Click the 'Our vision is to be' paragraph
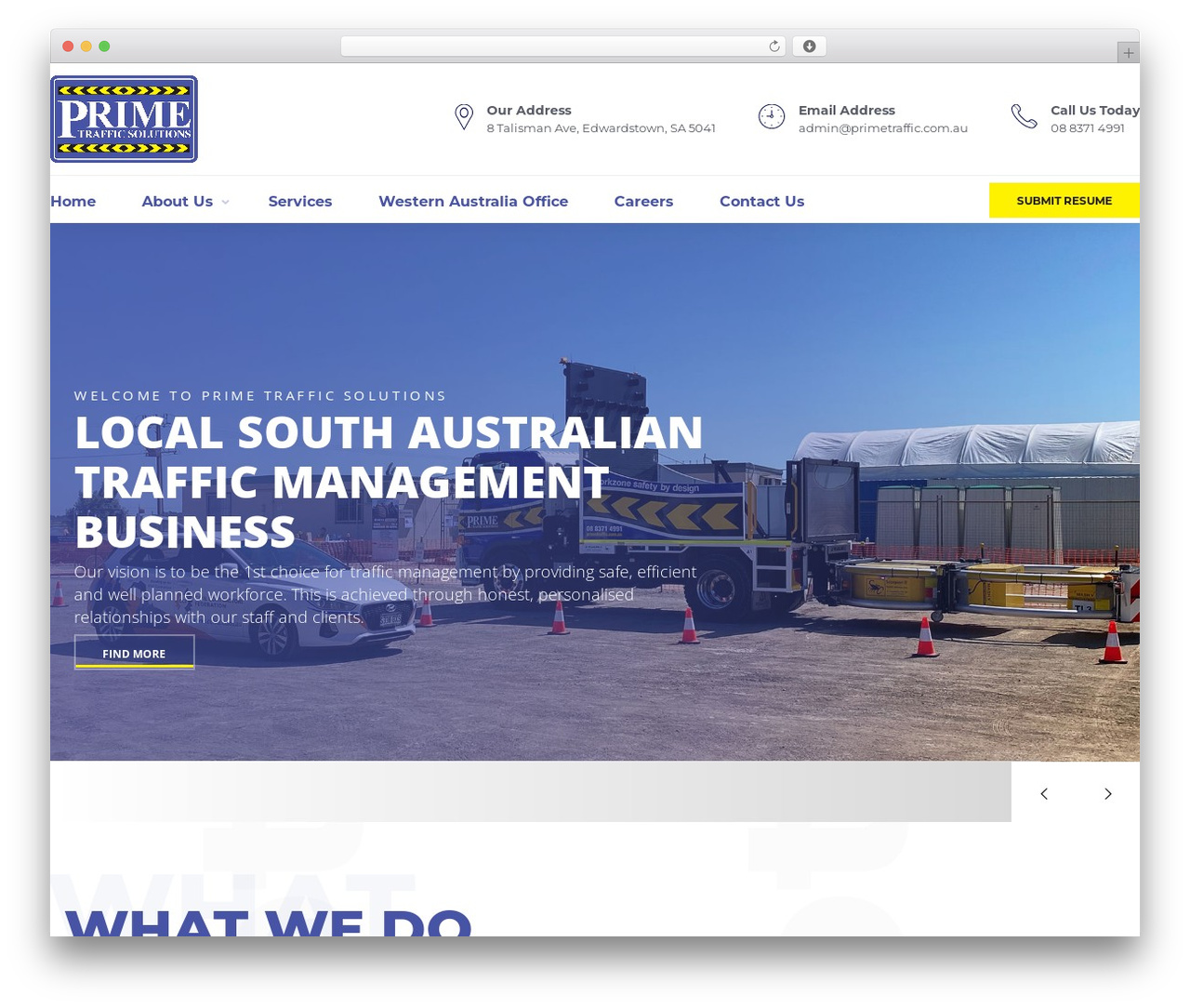The height and width of the screenshot is (1008, 1190). point(385,594)
